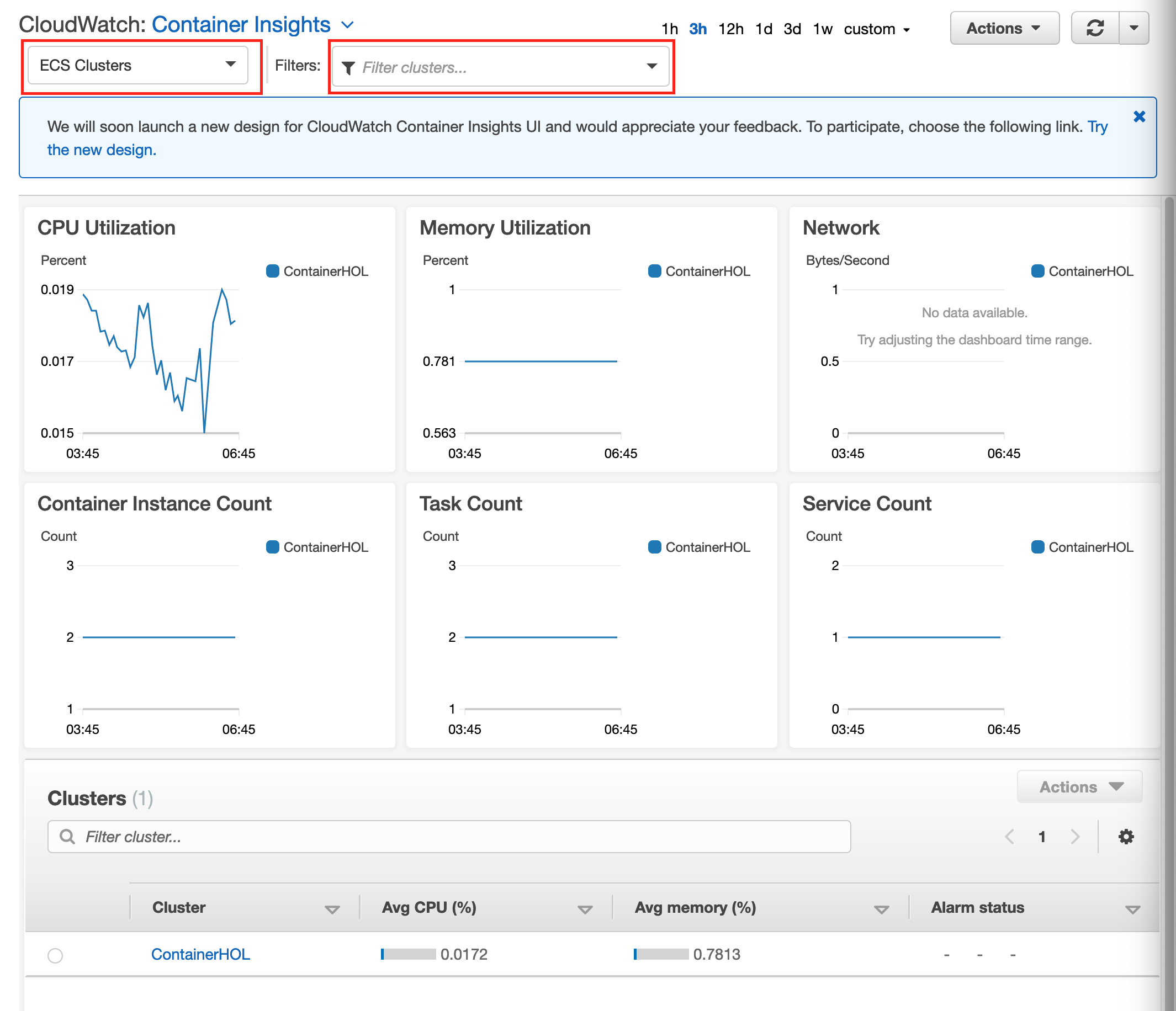The image size is (1176, 1011).
Task: Open table settings gear icon
Action: [x=1126, y=836]
